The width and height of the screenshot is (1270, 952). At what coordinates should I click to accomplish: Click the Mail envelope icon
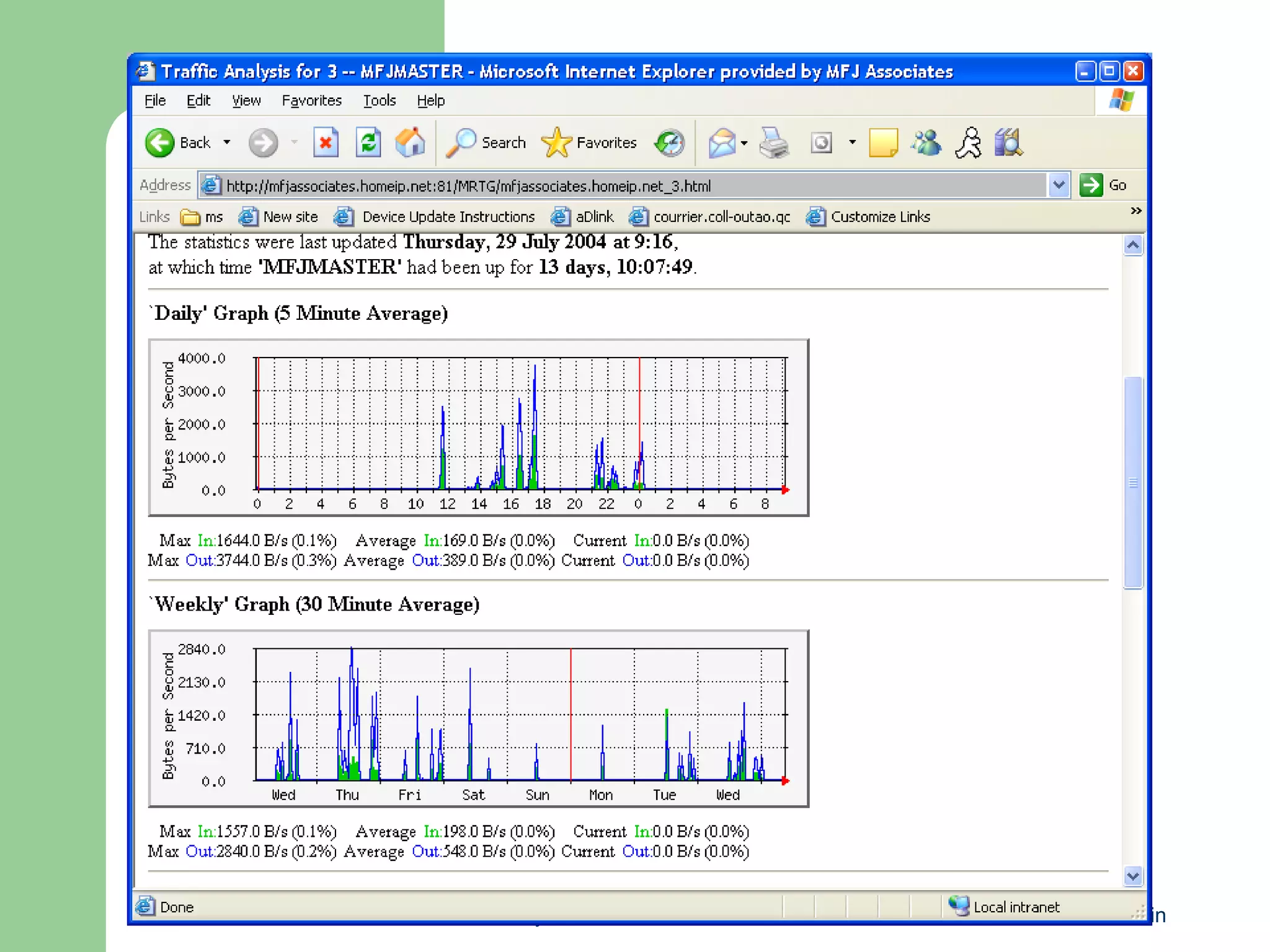[x=722, y=143]
